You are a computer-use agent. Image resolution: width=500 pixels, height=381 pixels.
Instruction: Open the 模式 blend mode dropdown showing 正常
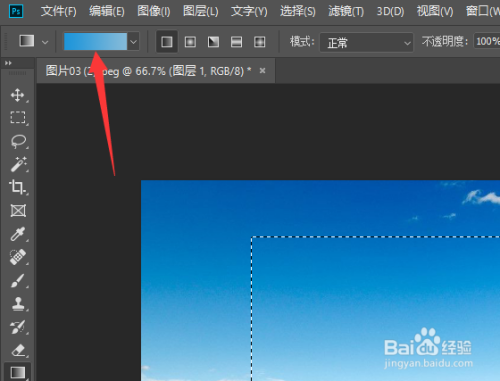[366, 42]
